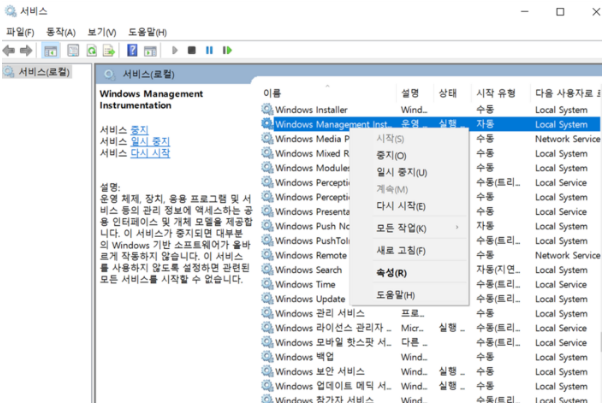
Task: Open the blue Help question-mark icon
Action: [132, 50]
